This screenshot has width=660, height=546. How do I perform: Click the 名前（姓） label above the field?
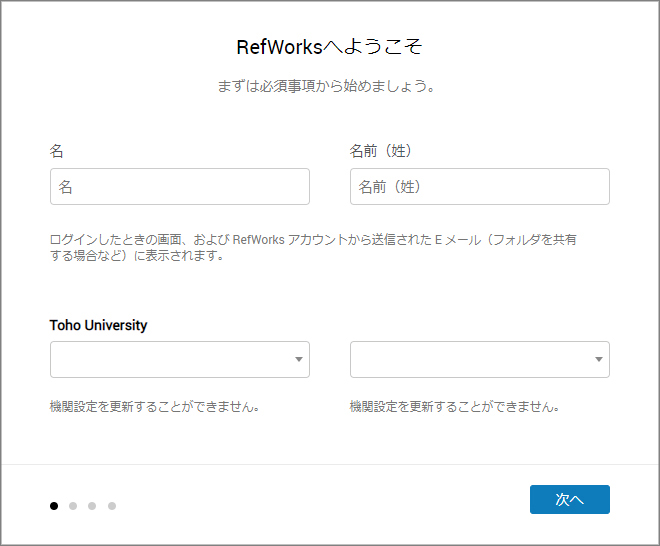381,151
